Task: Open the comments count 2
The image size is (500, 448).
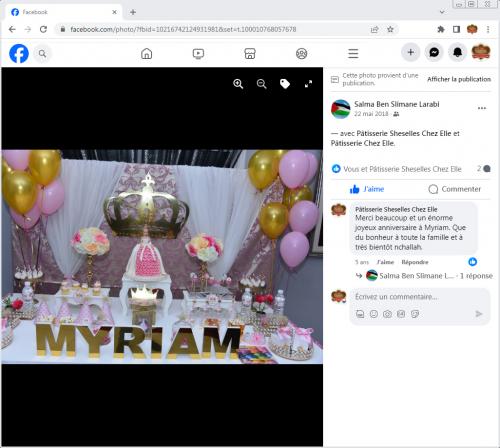Action: pos(483,169)
